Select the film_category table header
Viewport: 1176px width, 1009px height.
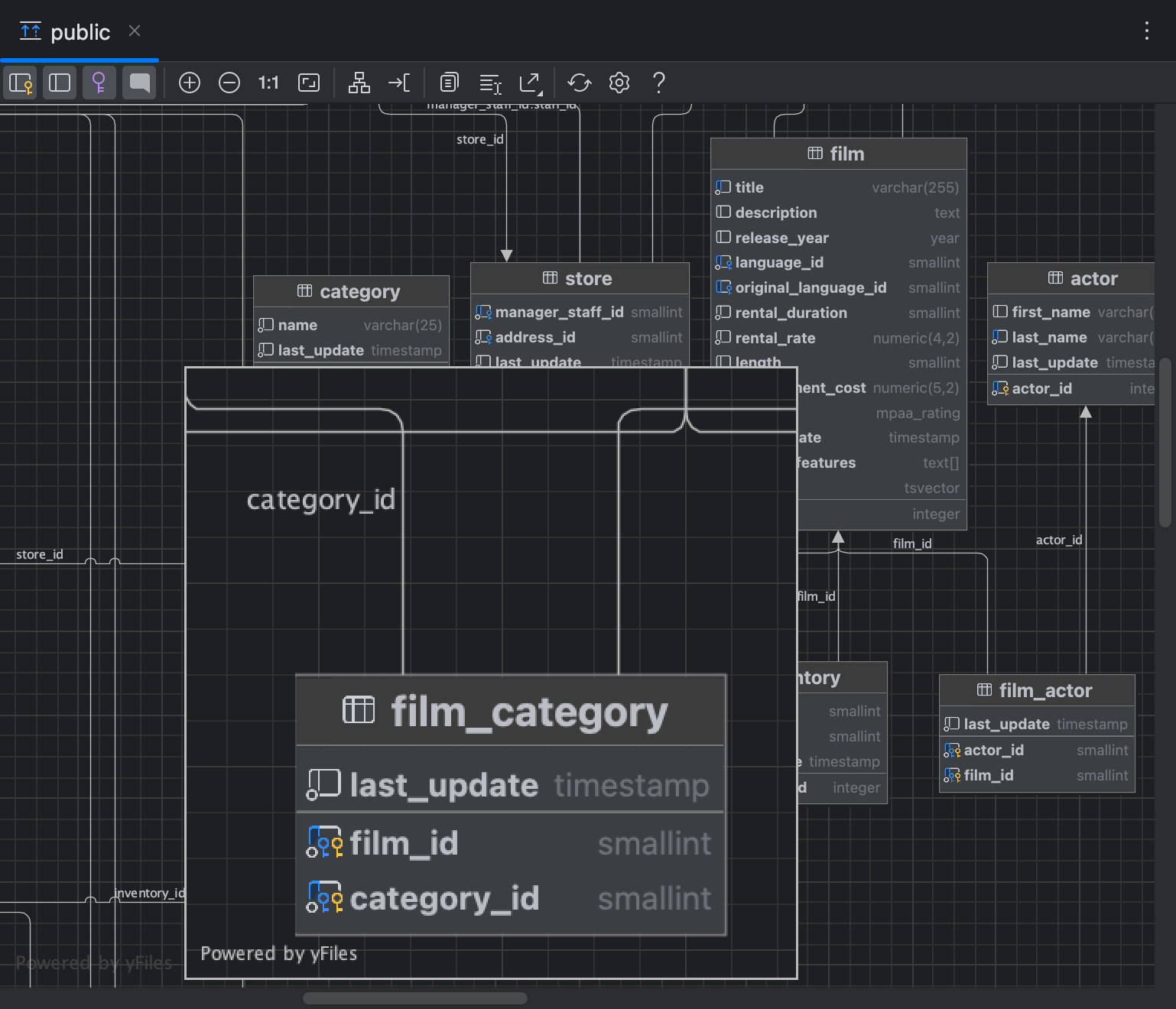coord(510,711)
